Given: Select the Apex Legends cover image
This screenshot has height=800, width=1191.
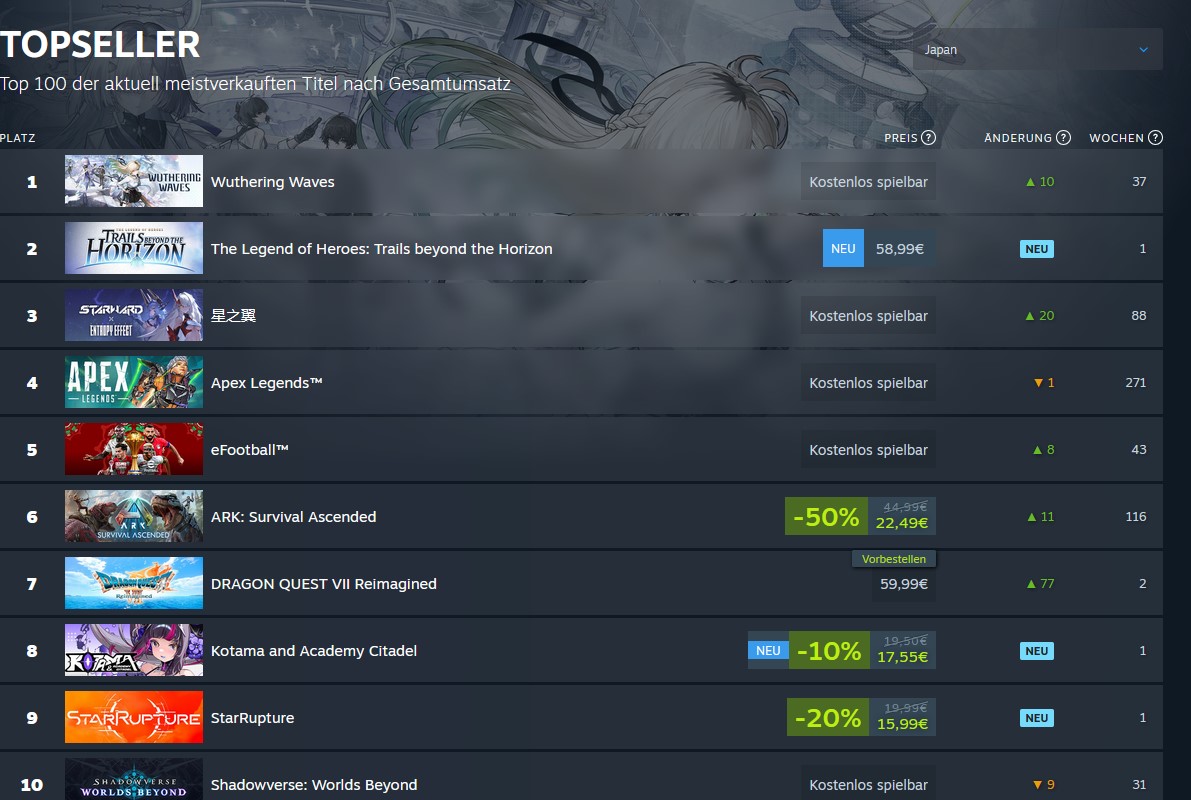Looking at the screenshot, I should 134,382.
